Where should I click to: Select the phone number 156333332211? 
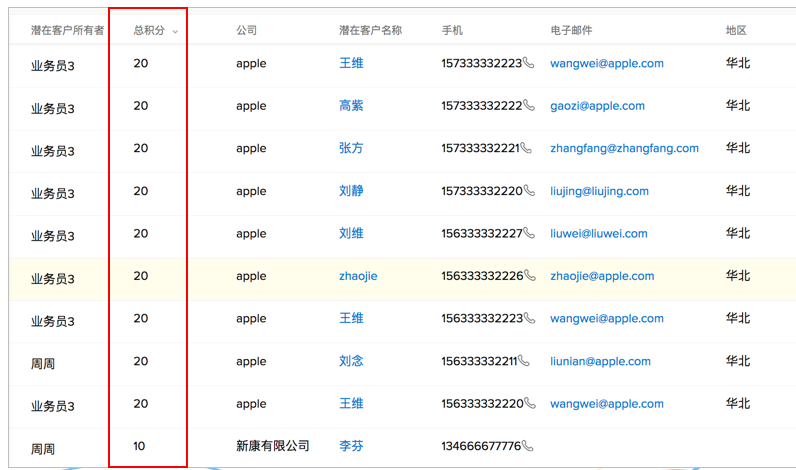click(x=479, y=361)
